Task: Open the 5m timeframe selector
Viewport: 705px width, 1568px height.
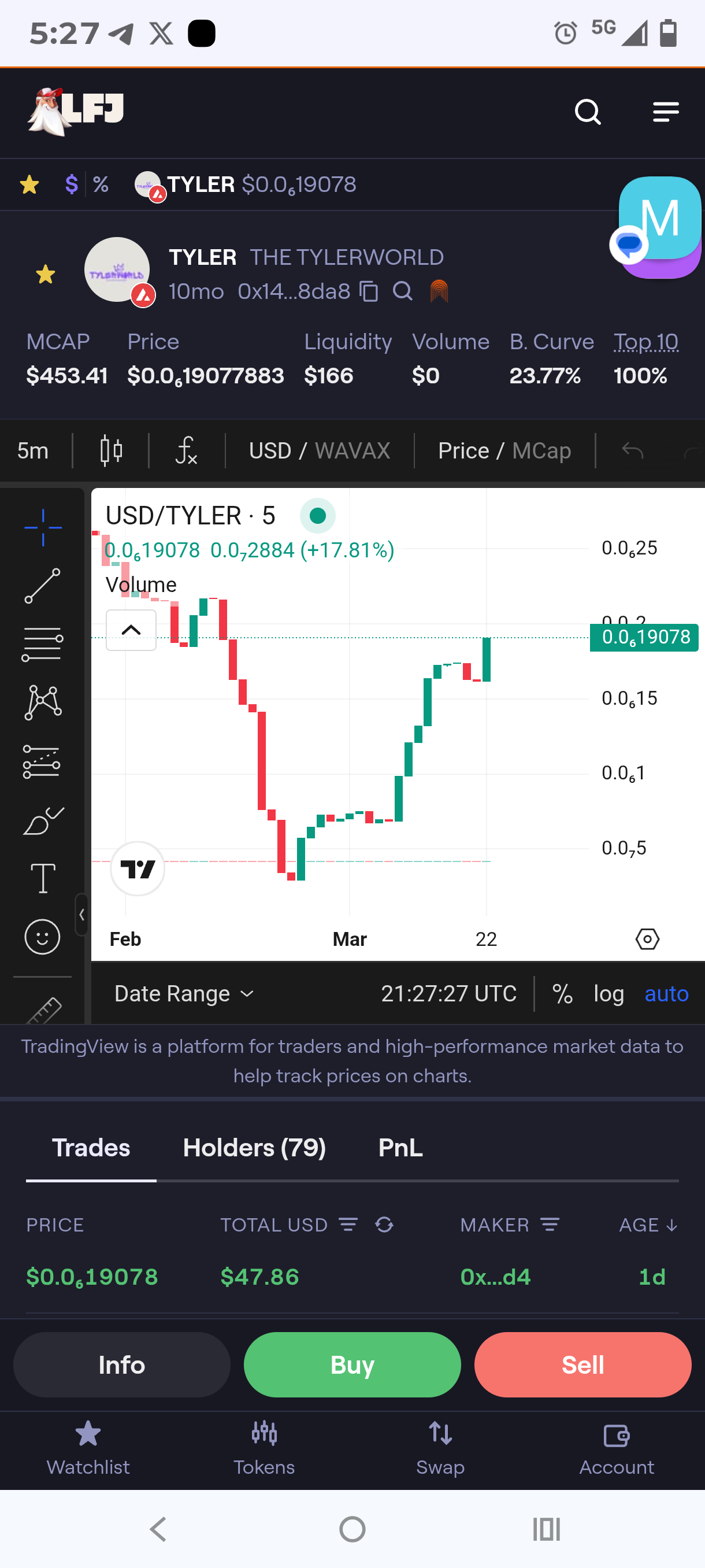Action: tap(33, 451)
